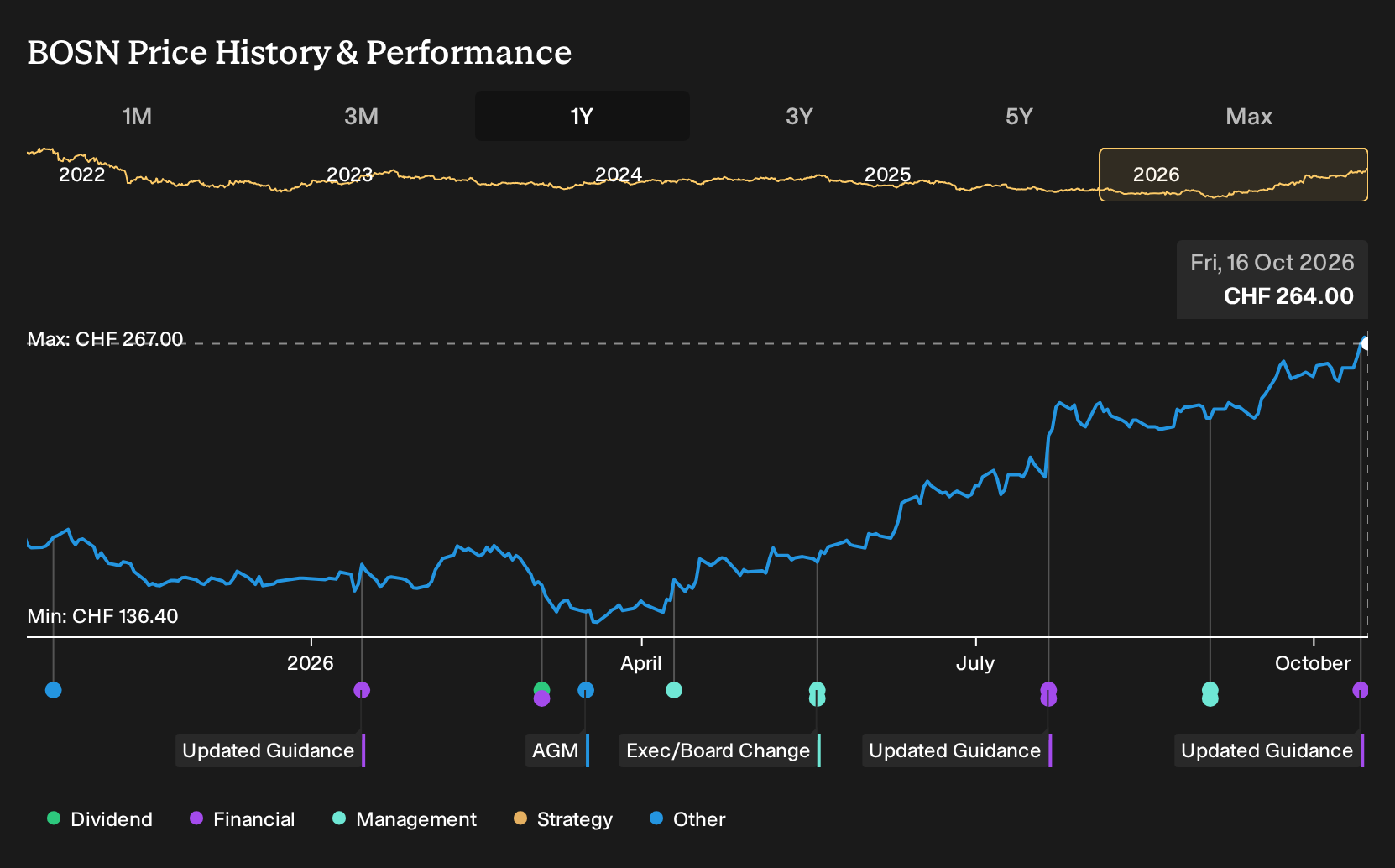Click the 'Max: CHF 267.00' label
Image resolution: width=1395 pixels, height=868 pixels.
click(x=105, y=339)
